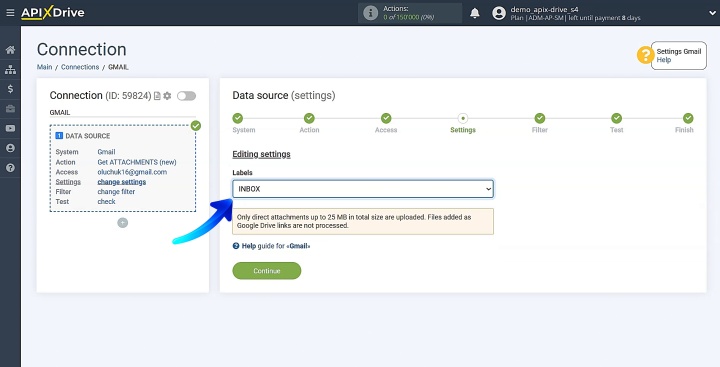Screen dimensions: 720x367
Task: Click the connection document copy icon
Action: point(157,96)
